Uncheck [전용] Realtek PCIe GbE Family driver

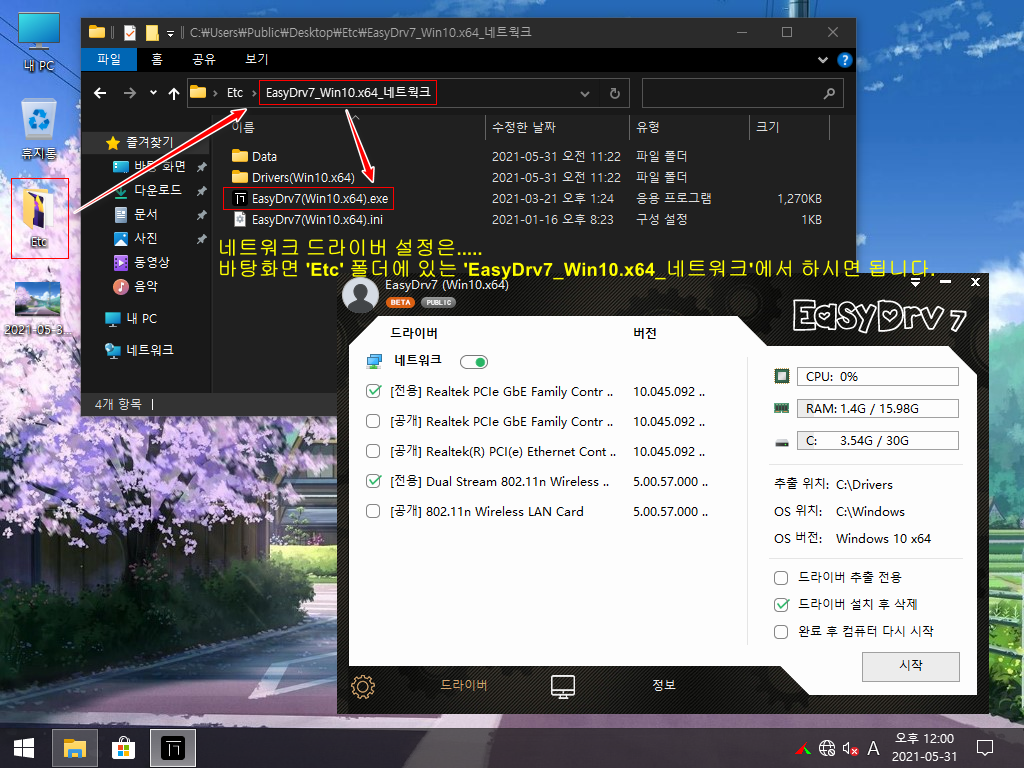374,391
